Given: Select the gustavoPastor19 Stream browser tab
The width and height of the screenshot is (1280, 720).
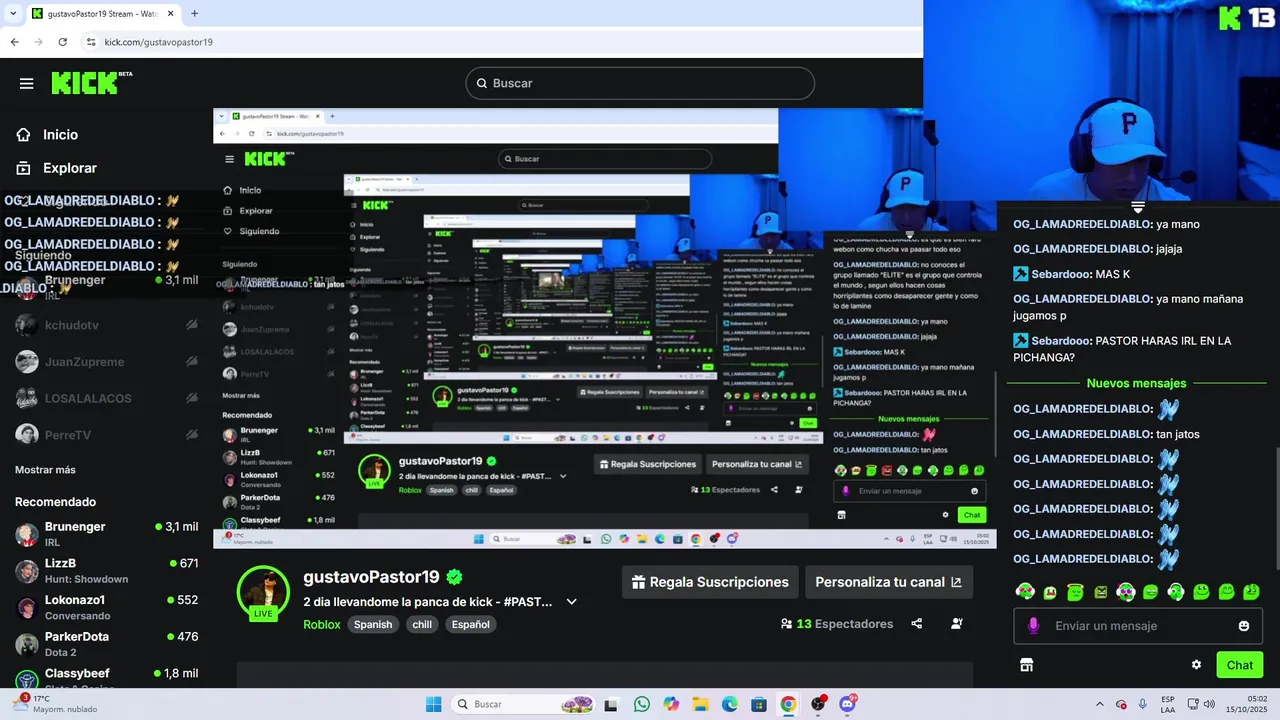Looking at the screenshot, I should click(x=104, y=14).
